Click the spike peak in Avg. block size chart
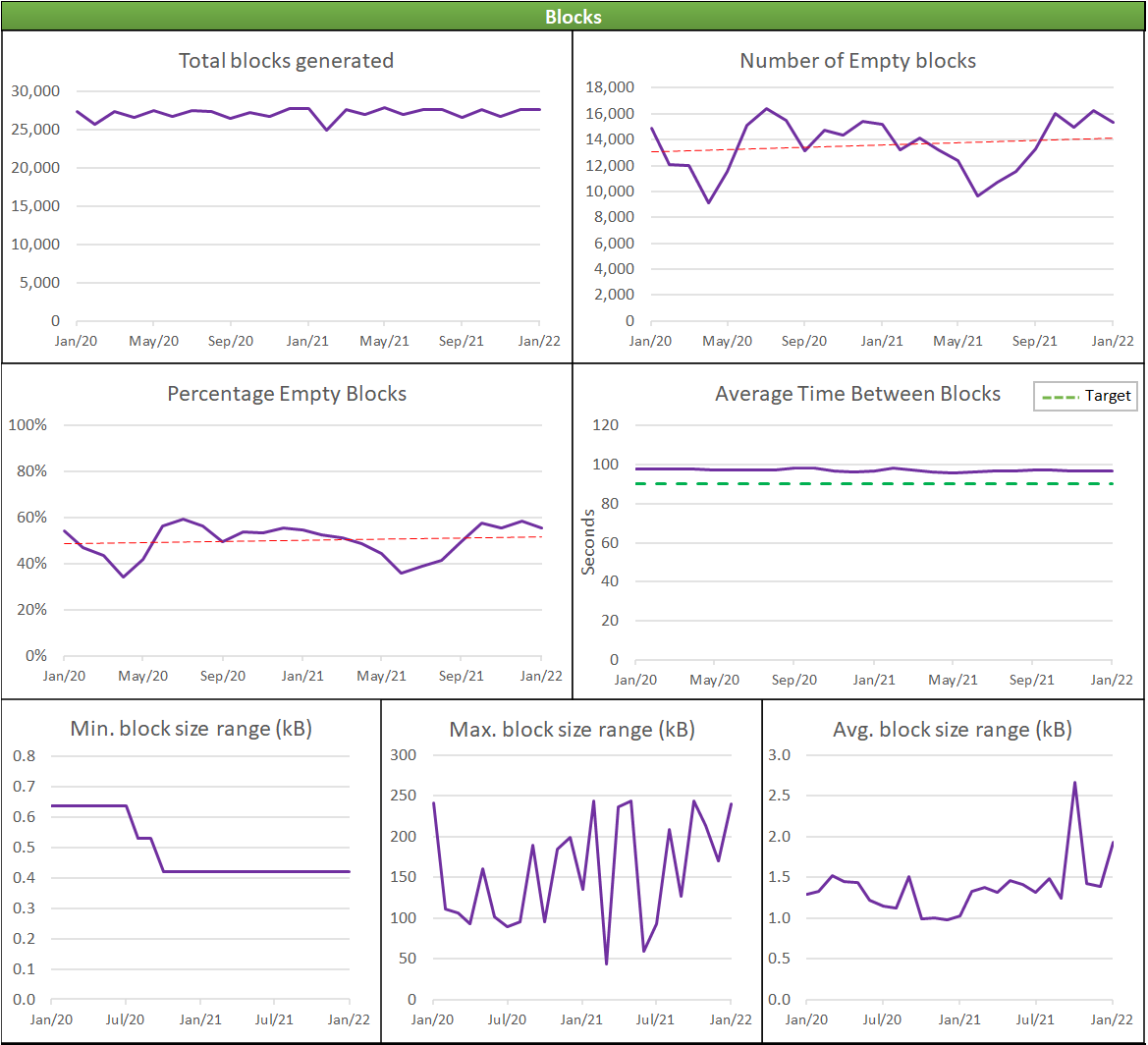The width and height of the screenshot is (1148, 1045). (x=1074, y=783)
